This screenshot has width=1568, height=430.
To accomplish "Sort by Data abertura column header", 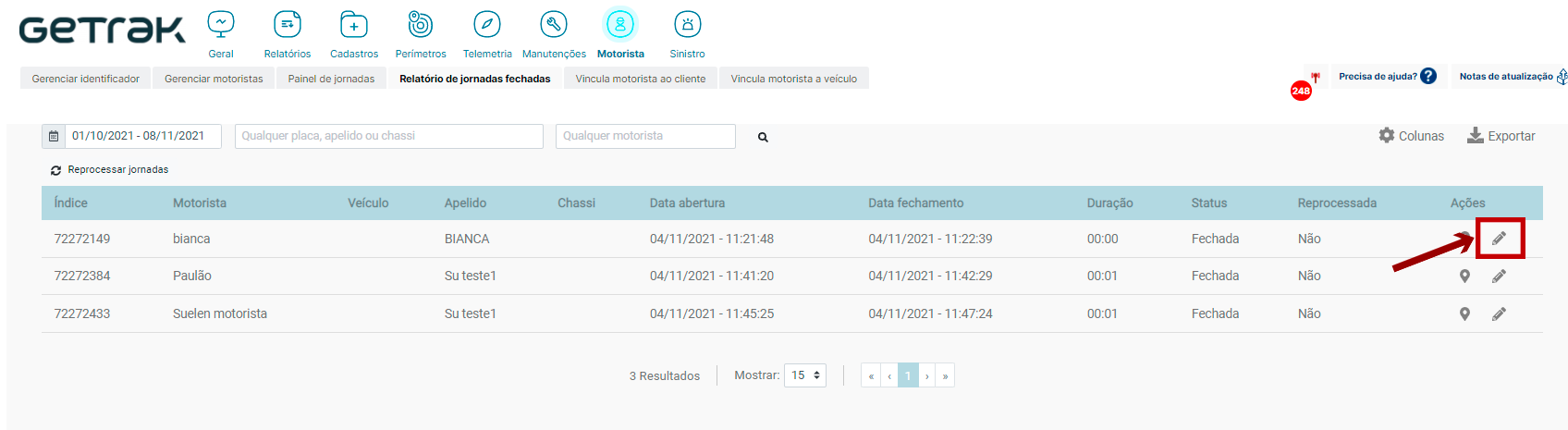I will click(x=687, y=203).
